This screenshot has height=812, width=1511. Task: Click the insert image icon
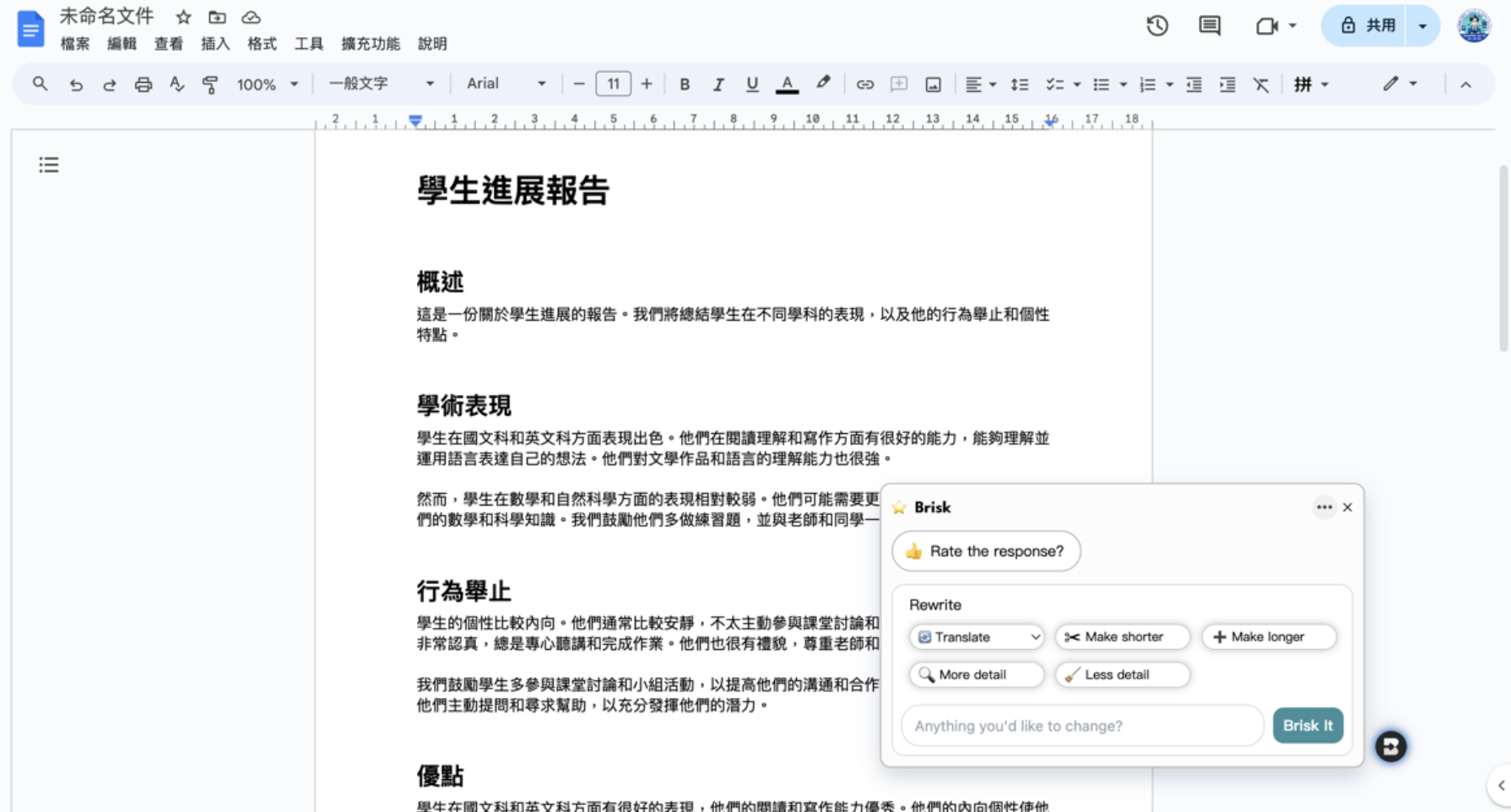tap(933, 84)
